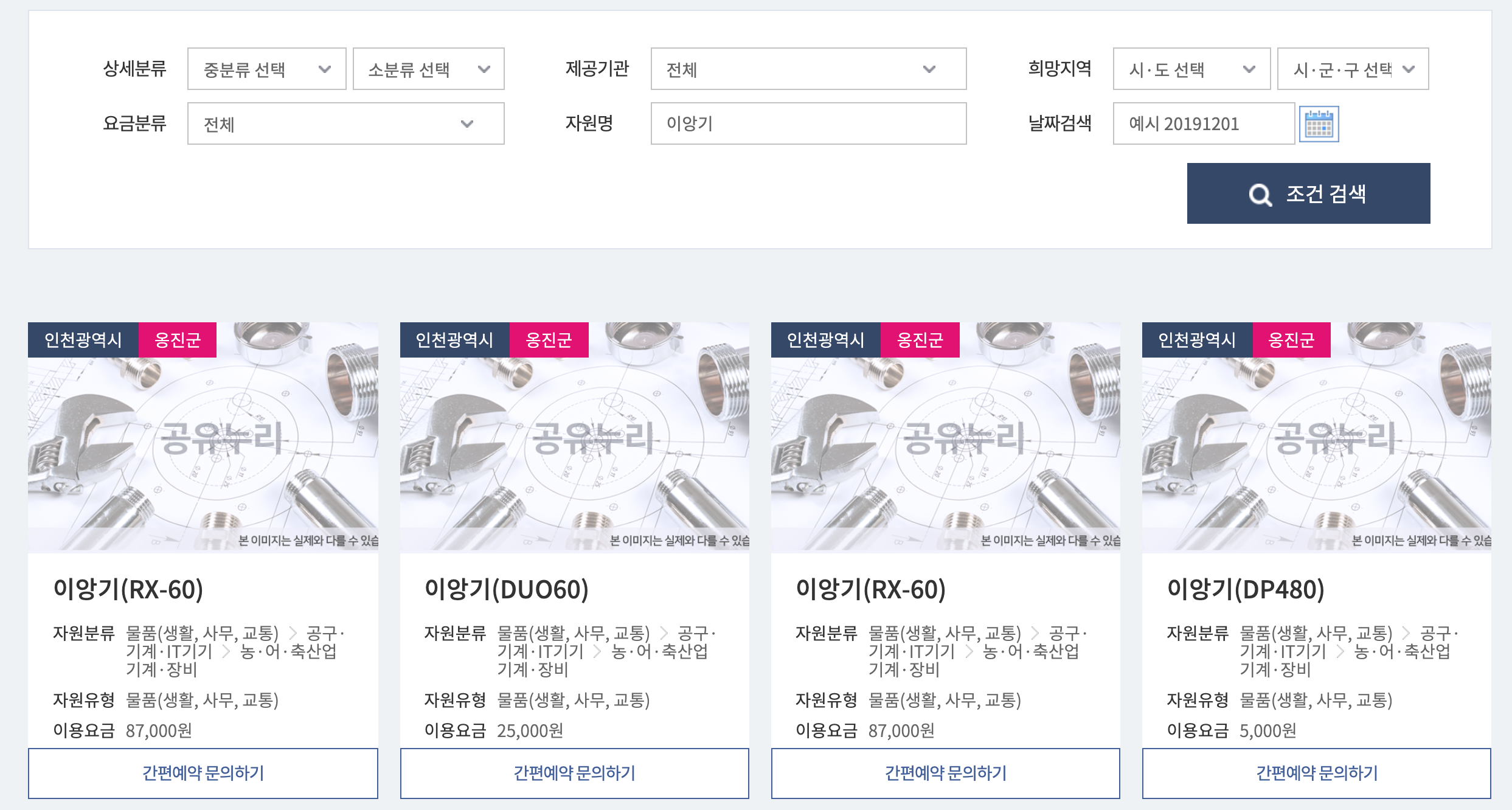Screen dimensions: 1512x810
Task: Focus the 날짜검색 date input field
Action: pyautogui.click(x=1204, y=123)
